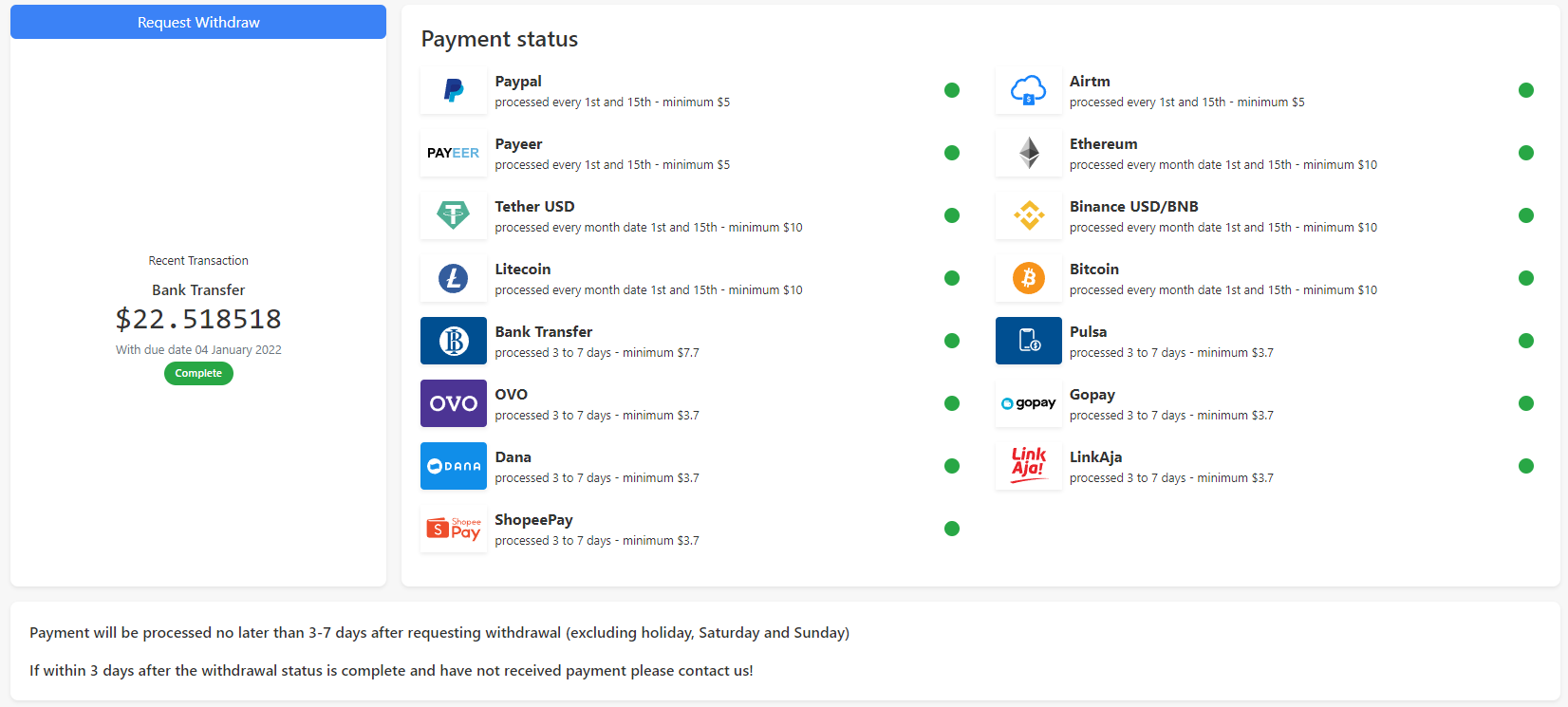The height and width of the screenshot is (707, 1568).
Task: Click the due date 04 January 2022 text
Action: 198,349
